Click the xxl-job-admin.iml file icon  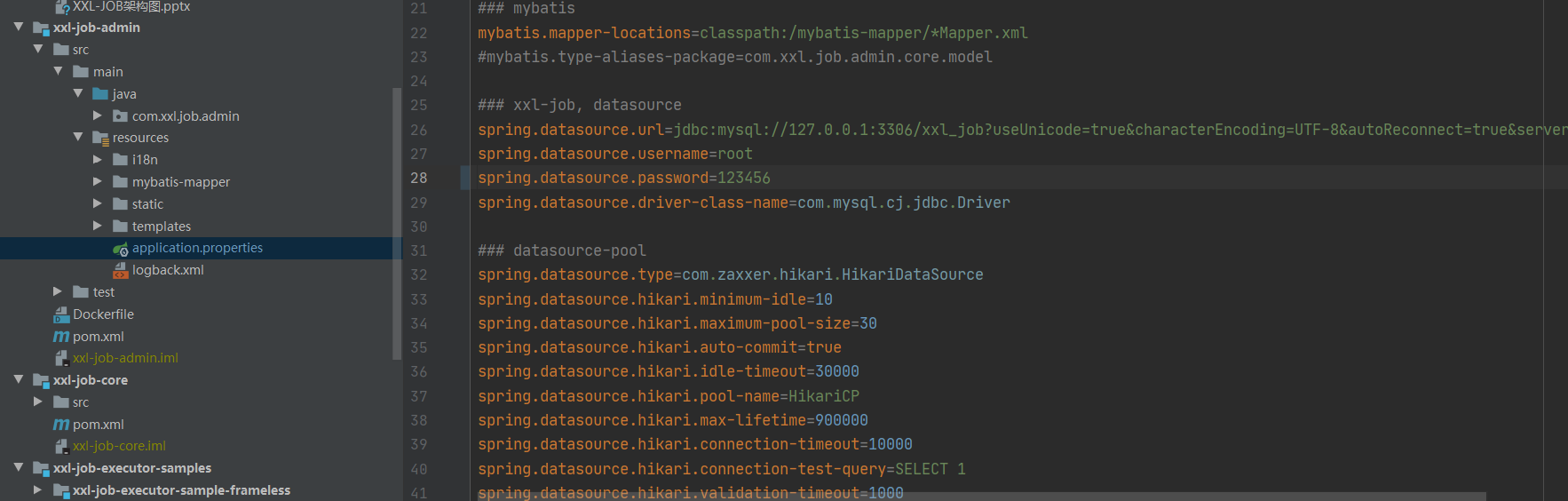[x=61, y=358]
